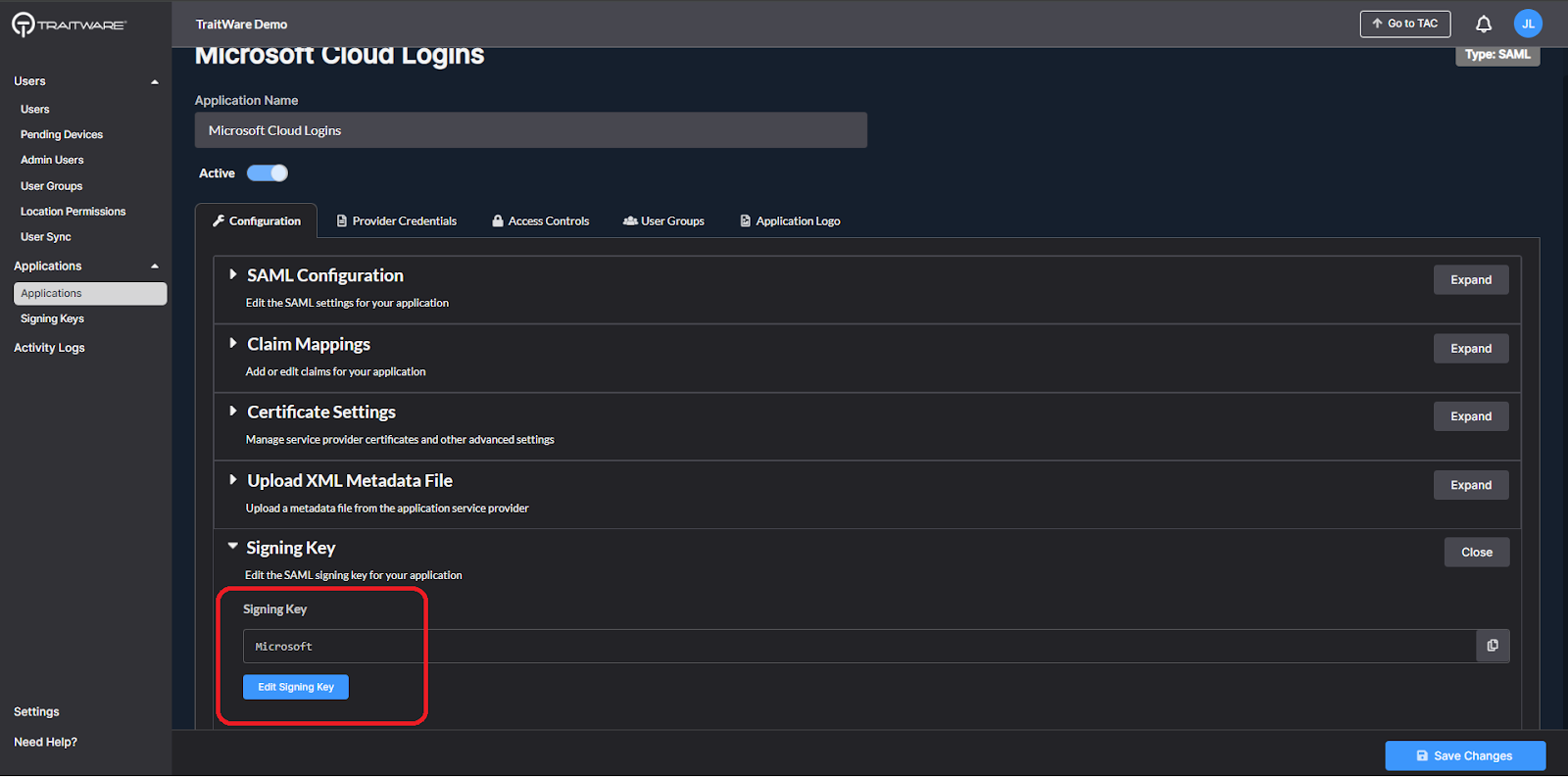This screenshot has width=1568, height=777.
Task: Open the Application Logo tab
Action: tap(790, 220)
